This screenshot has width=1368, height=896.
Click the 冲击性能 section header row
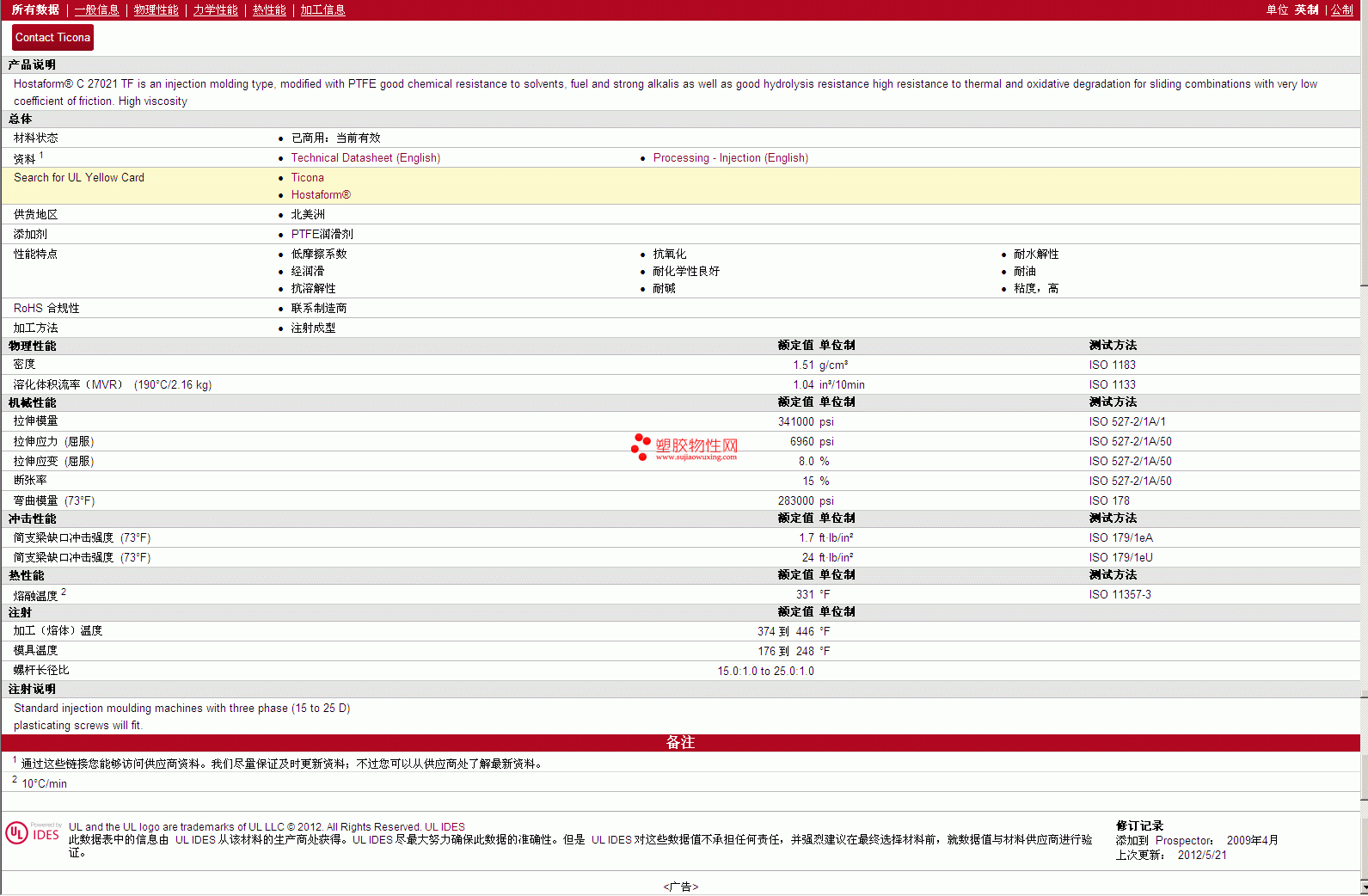(680, 519)
